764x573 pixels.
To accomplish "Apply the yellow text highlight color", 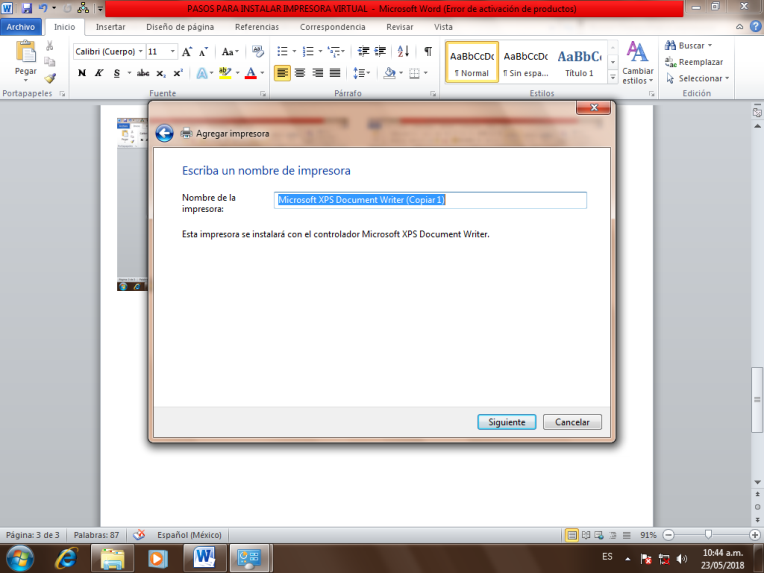I will (x=225, y=73).
